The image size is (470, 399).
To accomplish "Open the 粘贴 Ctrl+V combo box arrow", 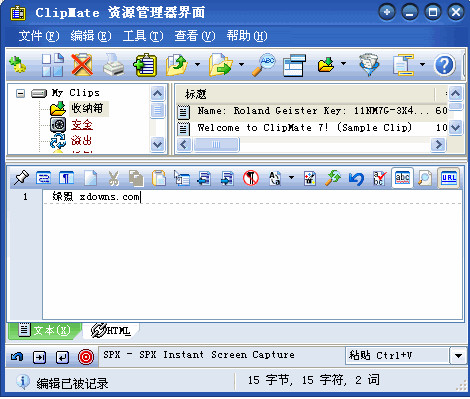I will (x=458, y=356).
